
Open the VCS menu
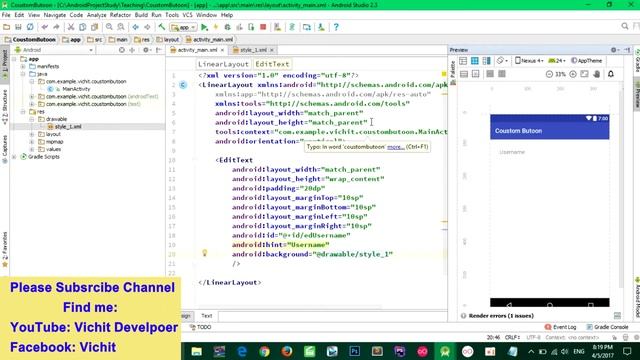[x=187, y=15]
